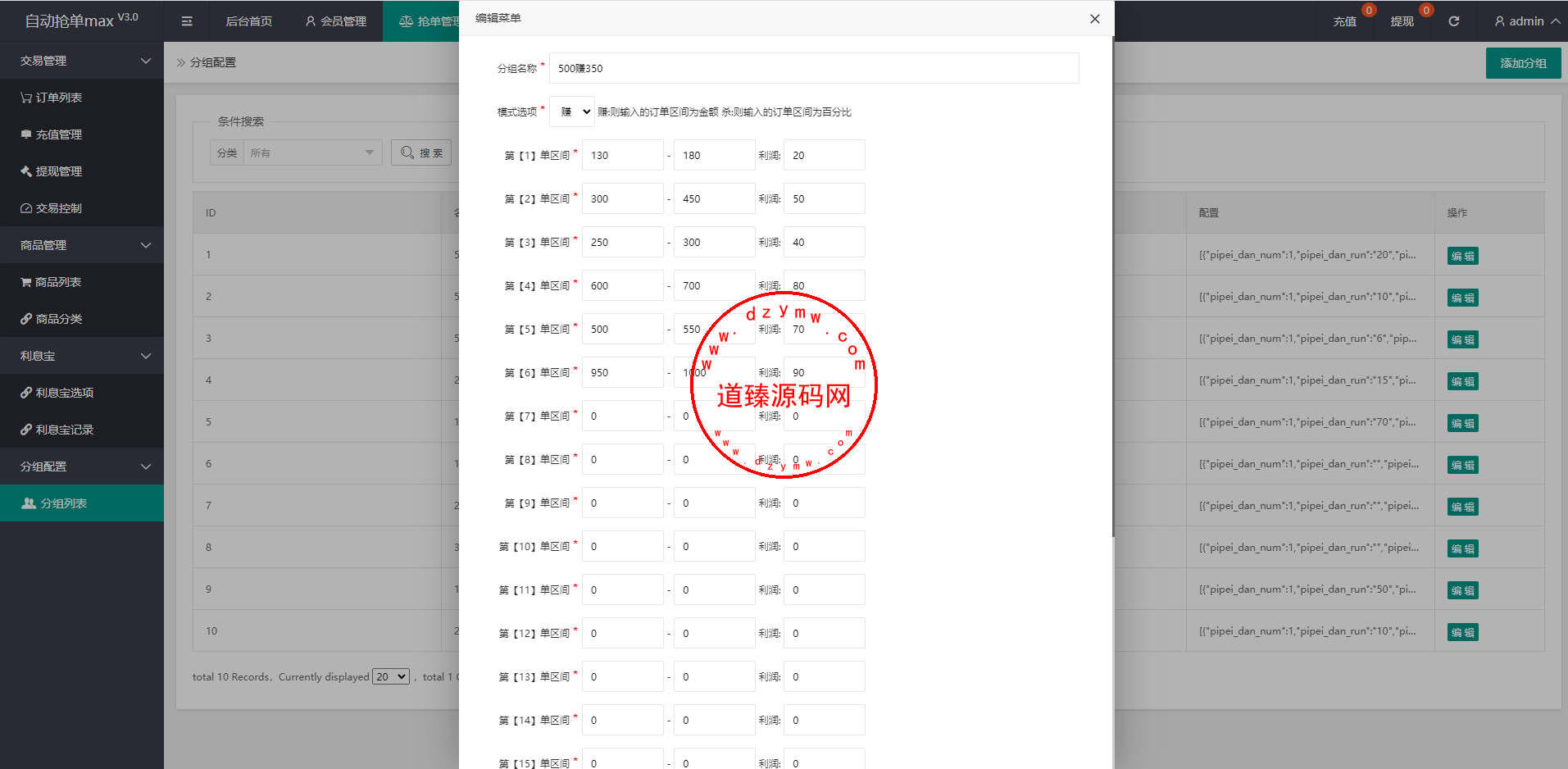Open 会员管理 top menu

point(335,21)
